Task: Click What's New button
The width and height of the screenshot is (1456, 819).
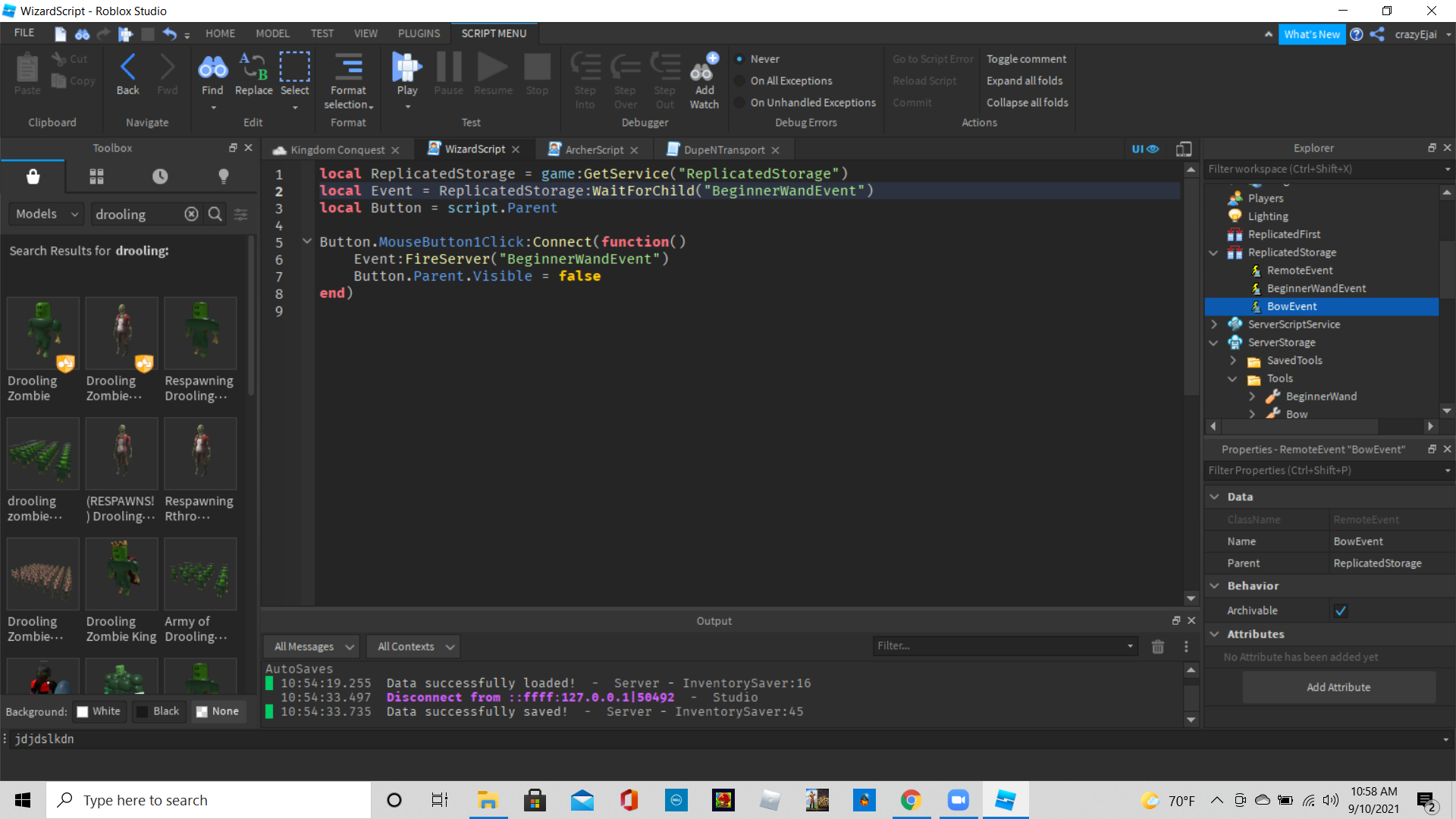Action: (1311, 34)
